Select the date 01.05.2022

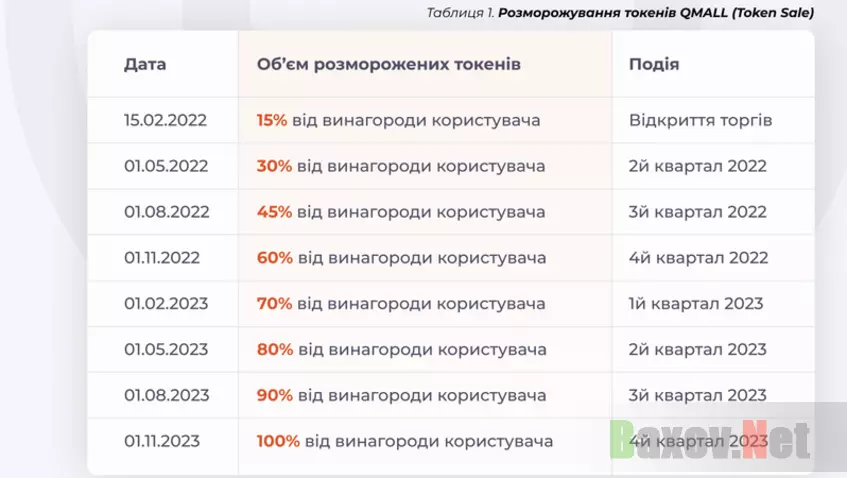(x=166, y=166)
